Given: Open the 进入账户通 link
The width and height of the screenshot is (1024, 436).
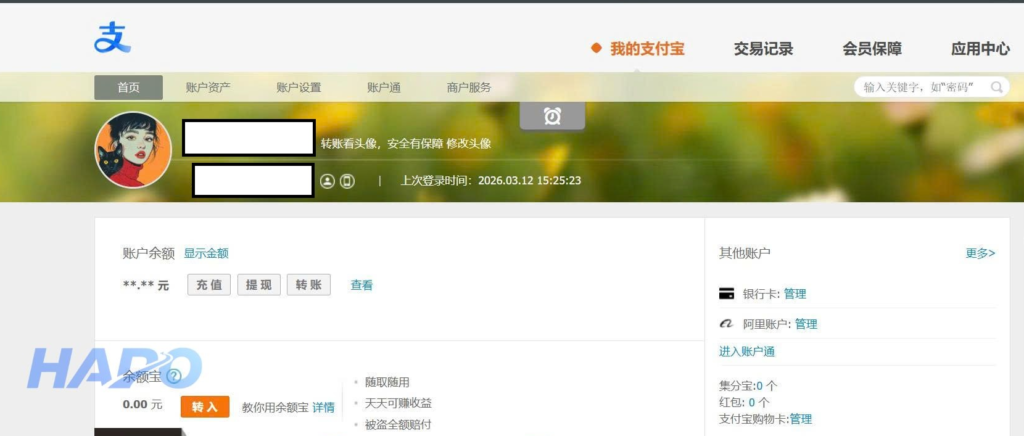Looking at the screenshot, I should point(747,352).
